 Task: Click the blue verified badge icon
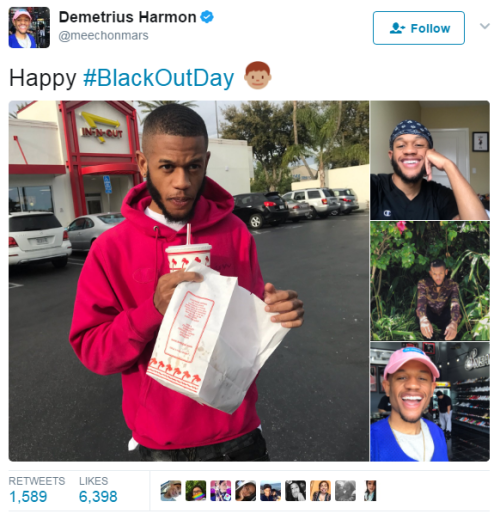click(x=207, y=17)
